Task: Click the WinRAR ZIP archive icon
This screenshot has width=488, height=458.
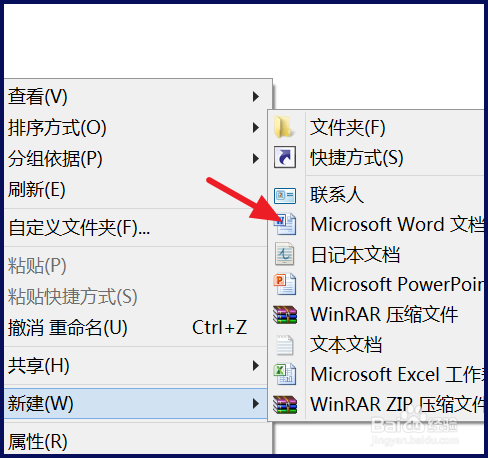Action: pos(285,404)
